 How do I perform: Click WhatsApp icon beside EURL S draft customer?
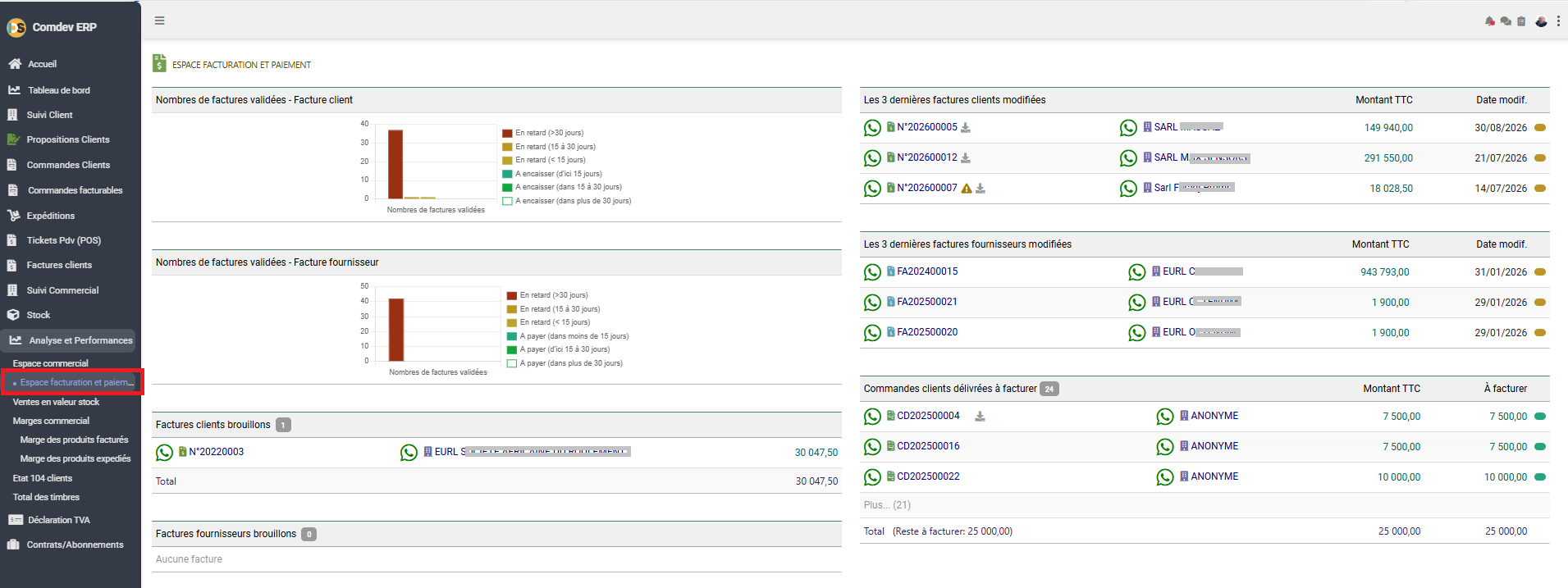pyautogui.click(x=409, y=453)
